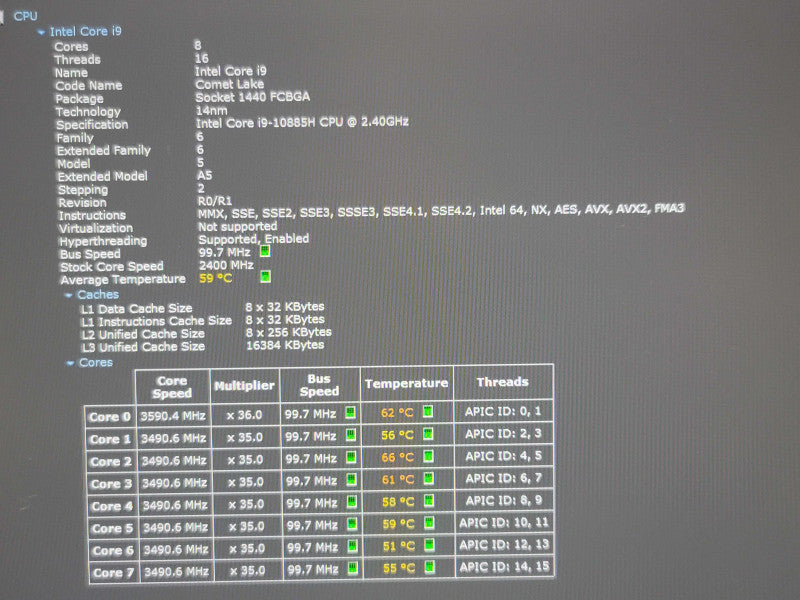Click the x 36.0 multiplier value

tap(244, 415)
